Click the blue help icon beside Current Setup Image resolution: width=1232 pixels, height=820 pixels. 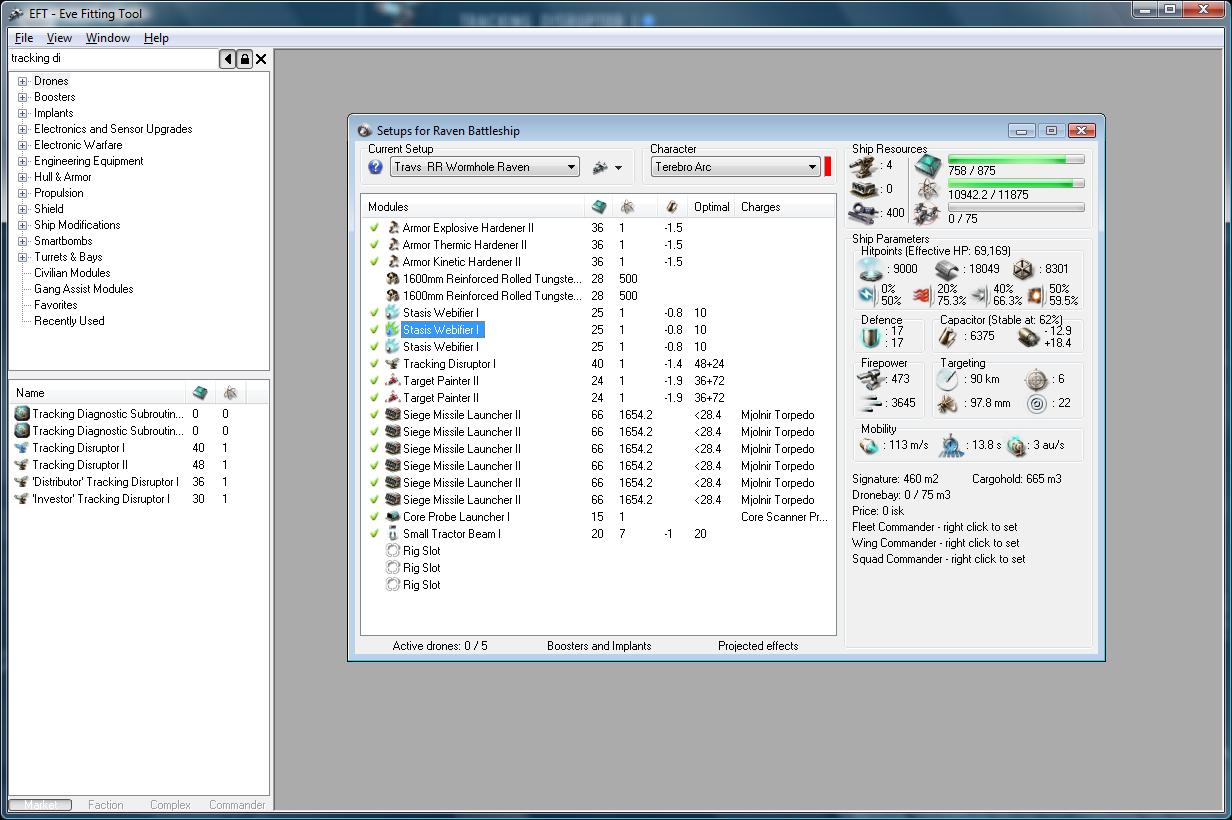click(376, 167)
